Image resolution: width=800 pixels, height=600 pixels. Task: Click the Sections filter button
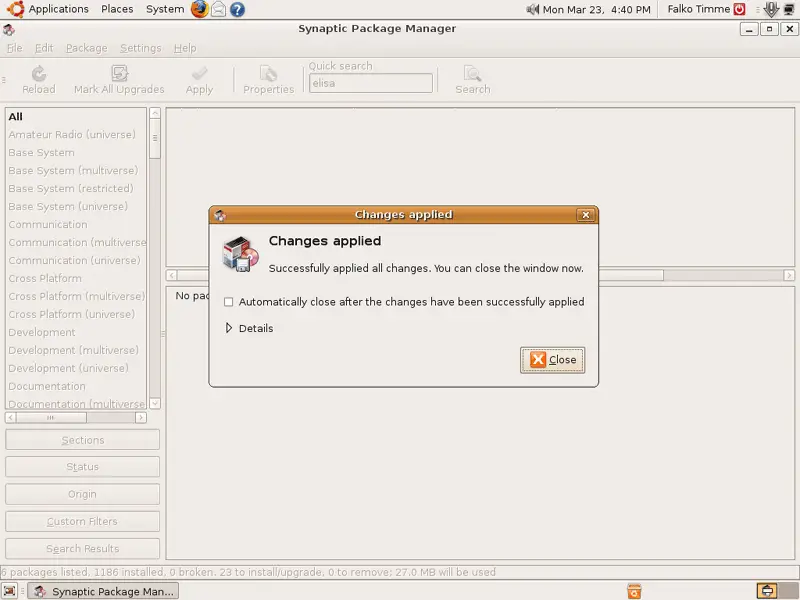[83, 440]
